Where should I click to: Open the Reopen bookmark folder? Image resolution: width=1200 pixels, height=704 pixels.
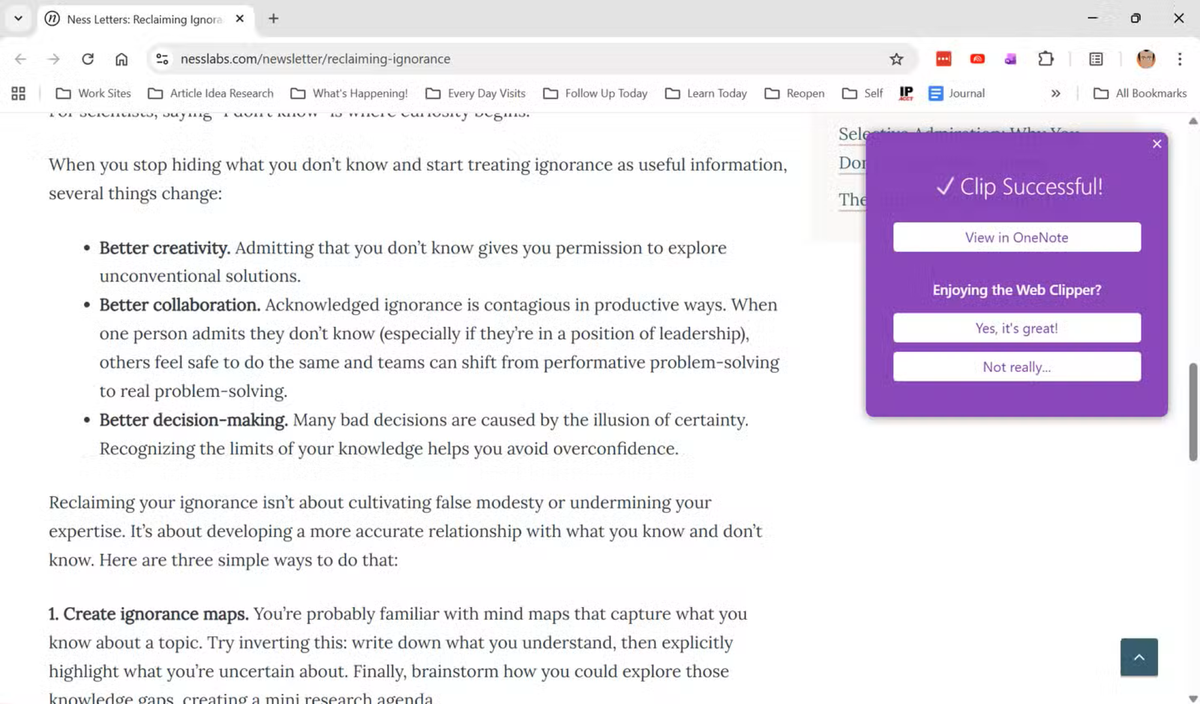[x=794, y=93]
